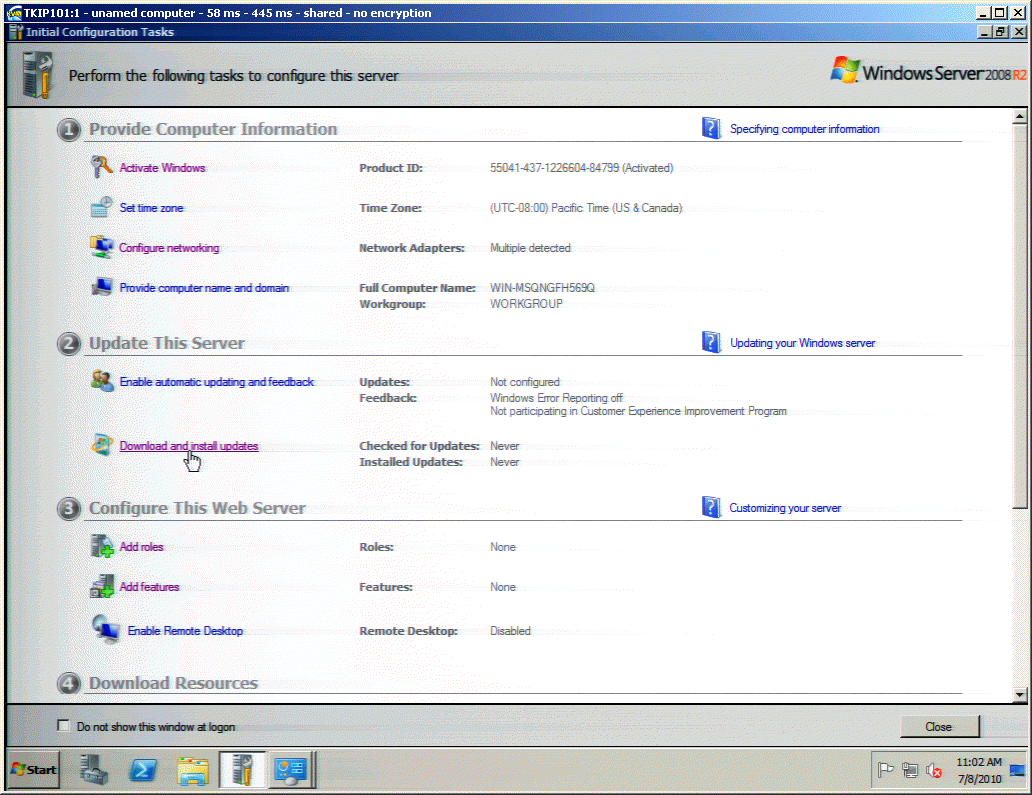Open Windows Explorer folder in taskbar

[193, 770]
